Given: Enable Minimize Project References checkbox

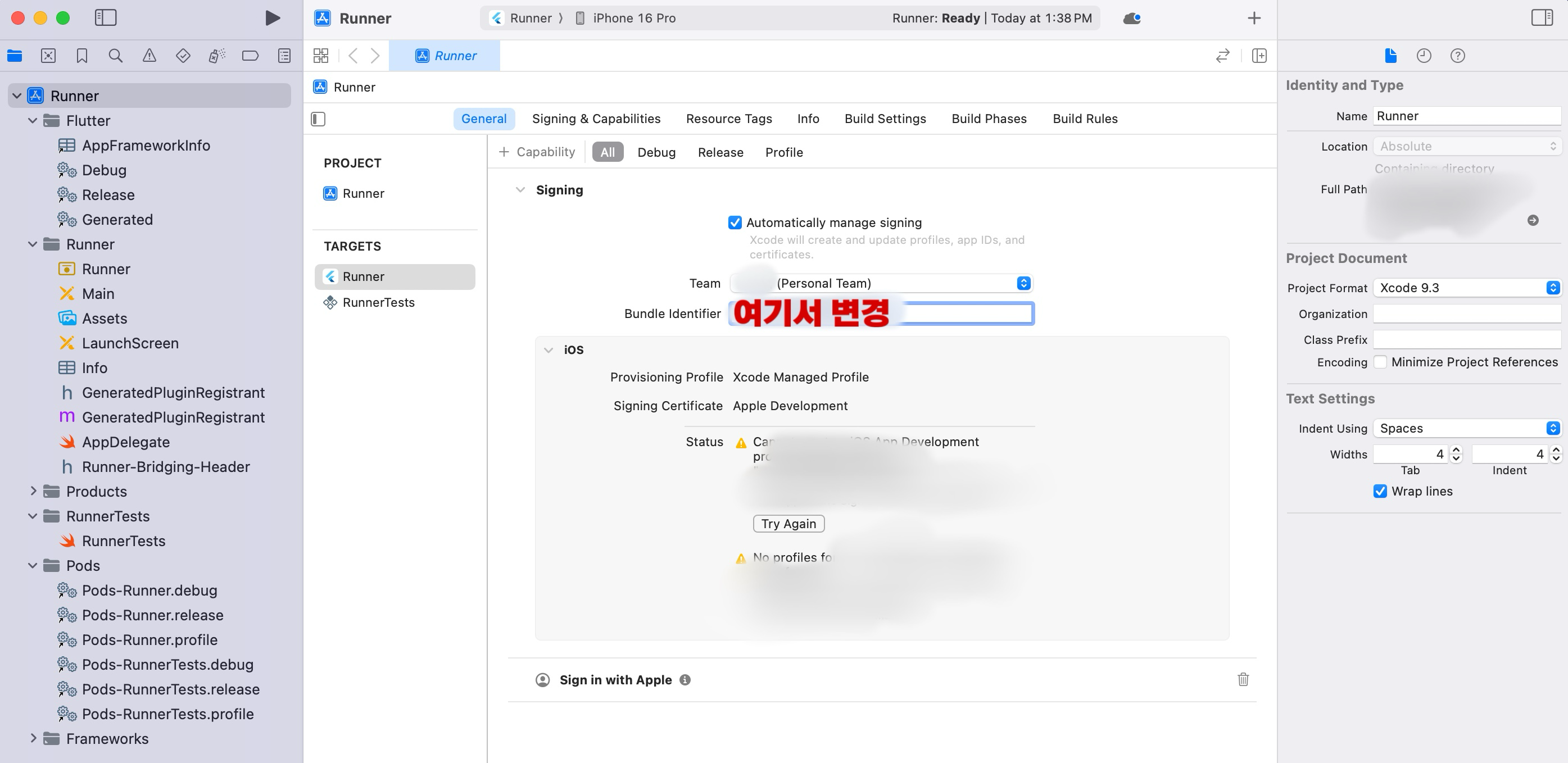Looking at the screenshot, I should (1380, 362).
